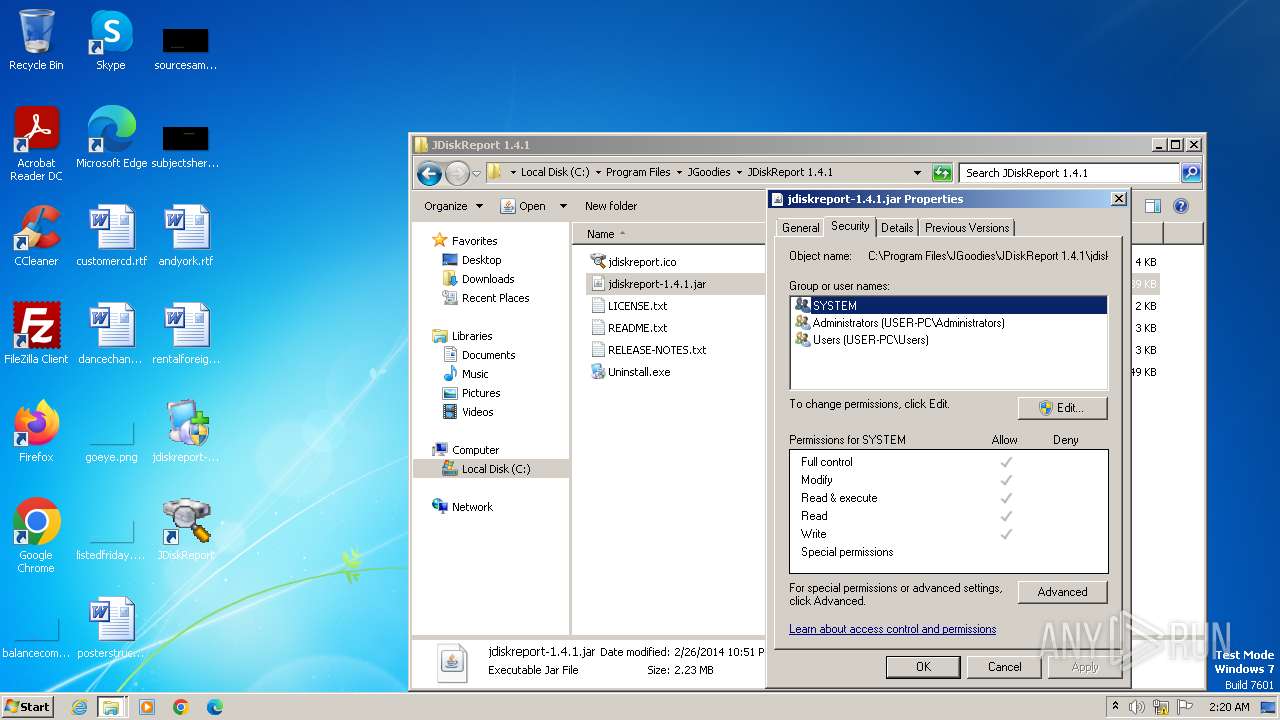Open the Organize dropdown menu
This screenshot has width=1280, height=720.
[x=453, y=206]
